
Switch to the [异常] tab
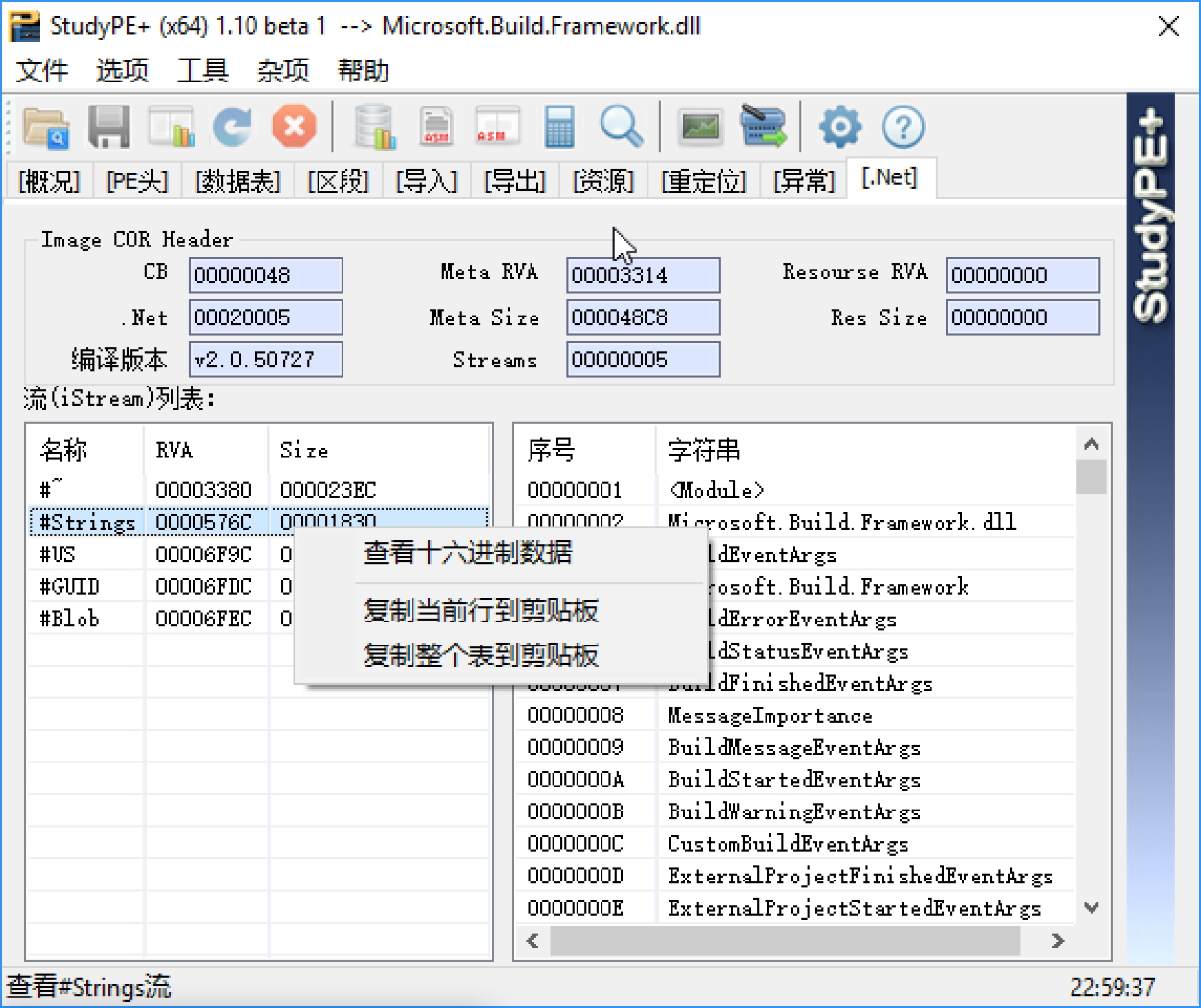pyautogui.click(x=803, y=181)
